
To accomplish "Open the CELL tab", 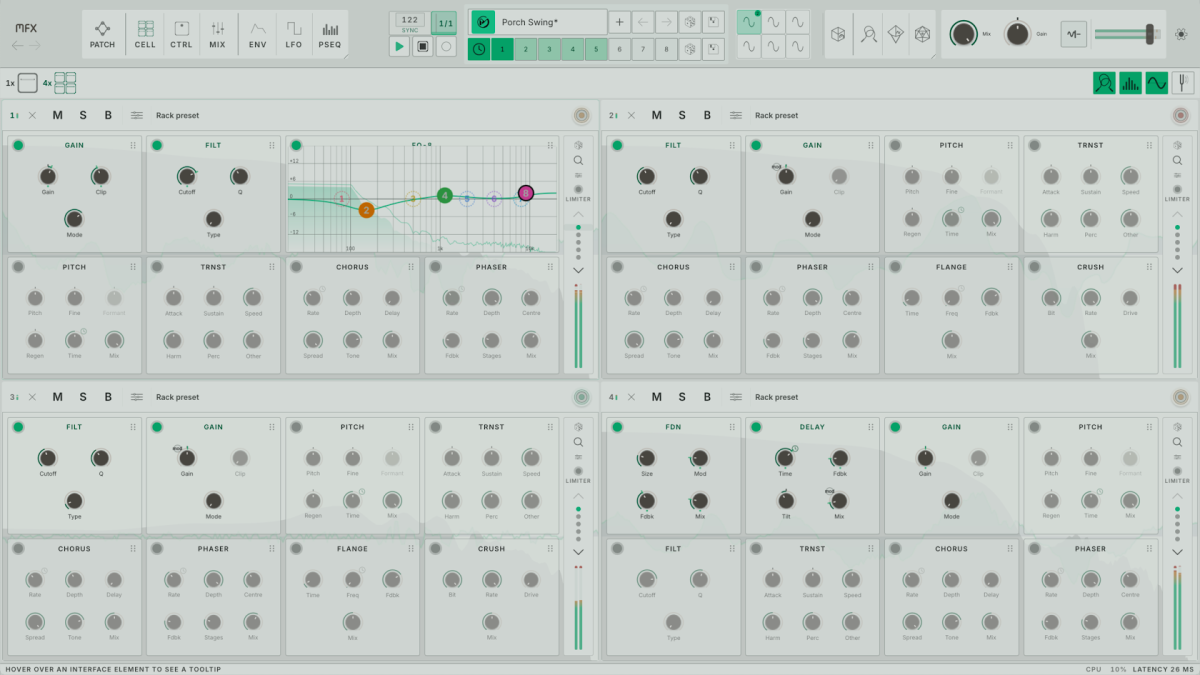I will (x=145, y=34).
